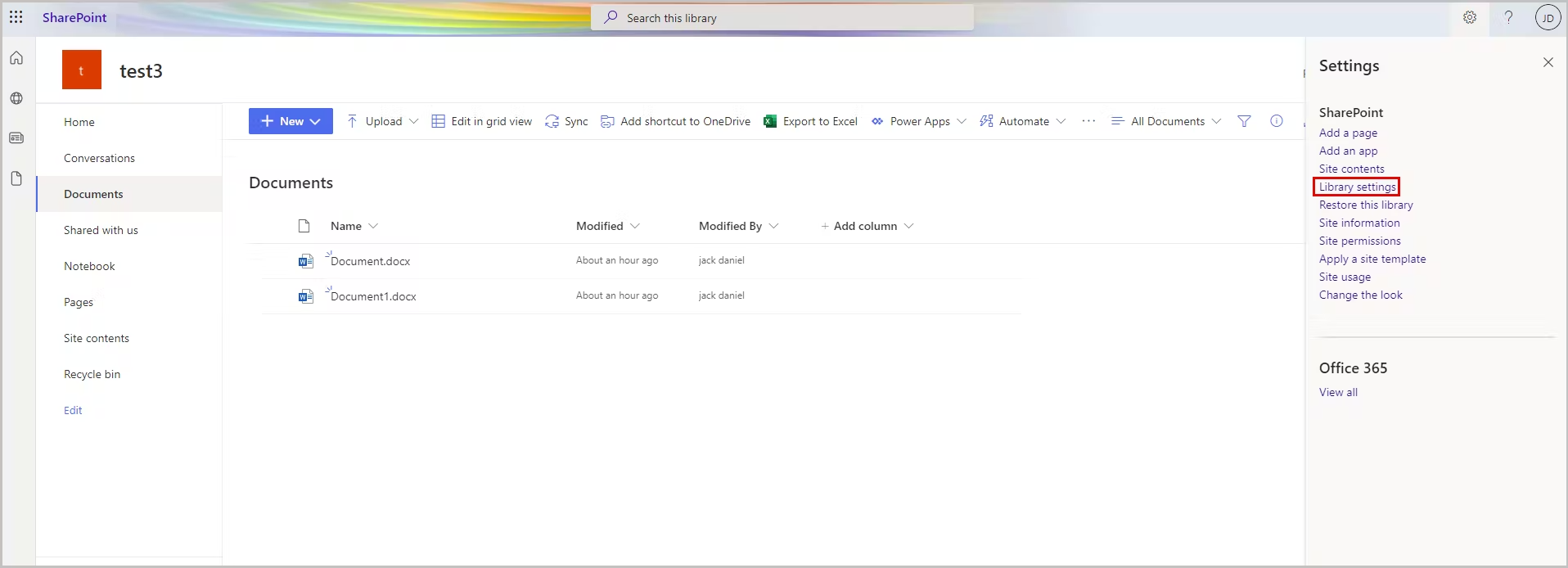Go to Home in site navigation
The height and width of the screenshot is (568, 1568).
point(79,122)
